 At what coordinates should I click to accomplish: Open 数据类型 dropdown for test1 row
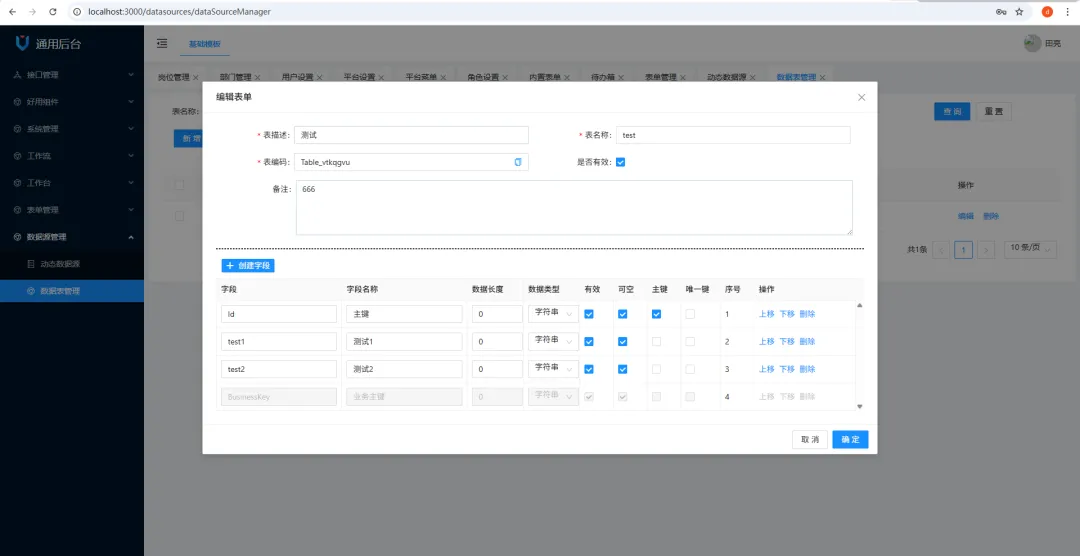coord(553,341)
